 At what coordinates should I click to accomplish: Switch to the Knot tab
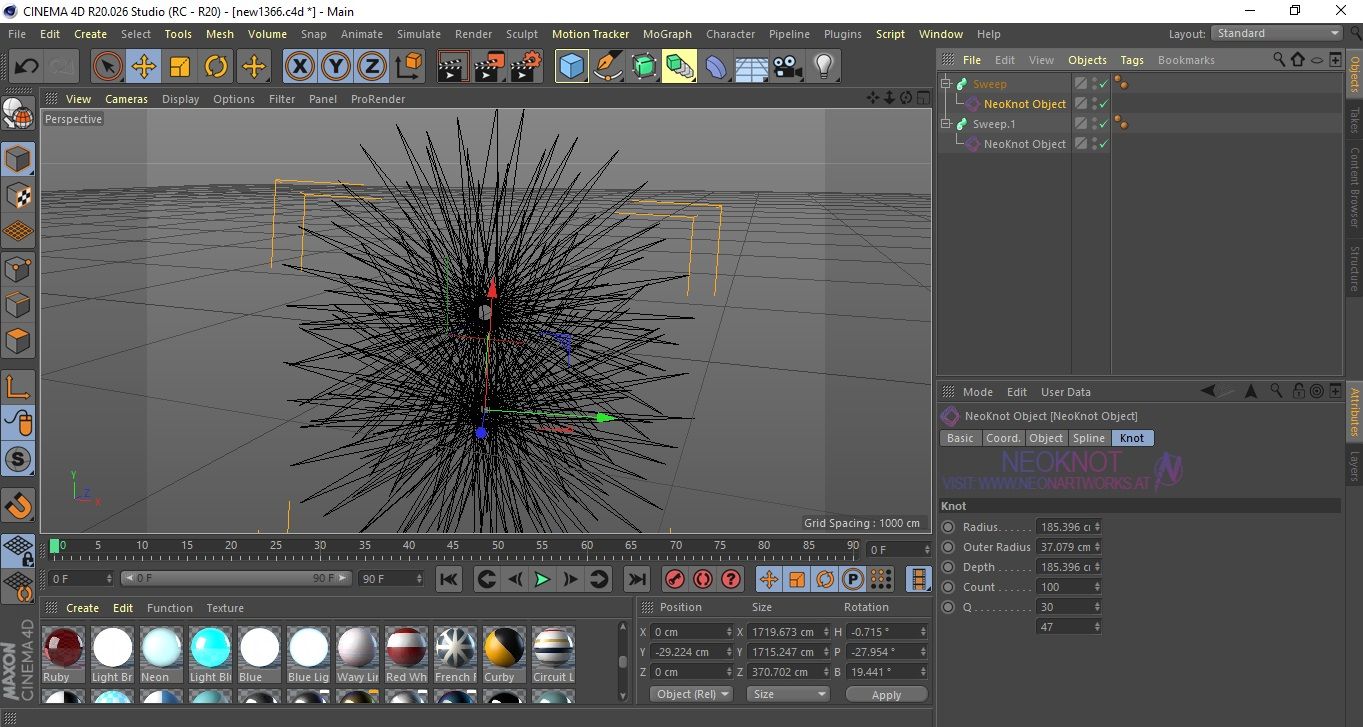[1132, 438]
